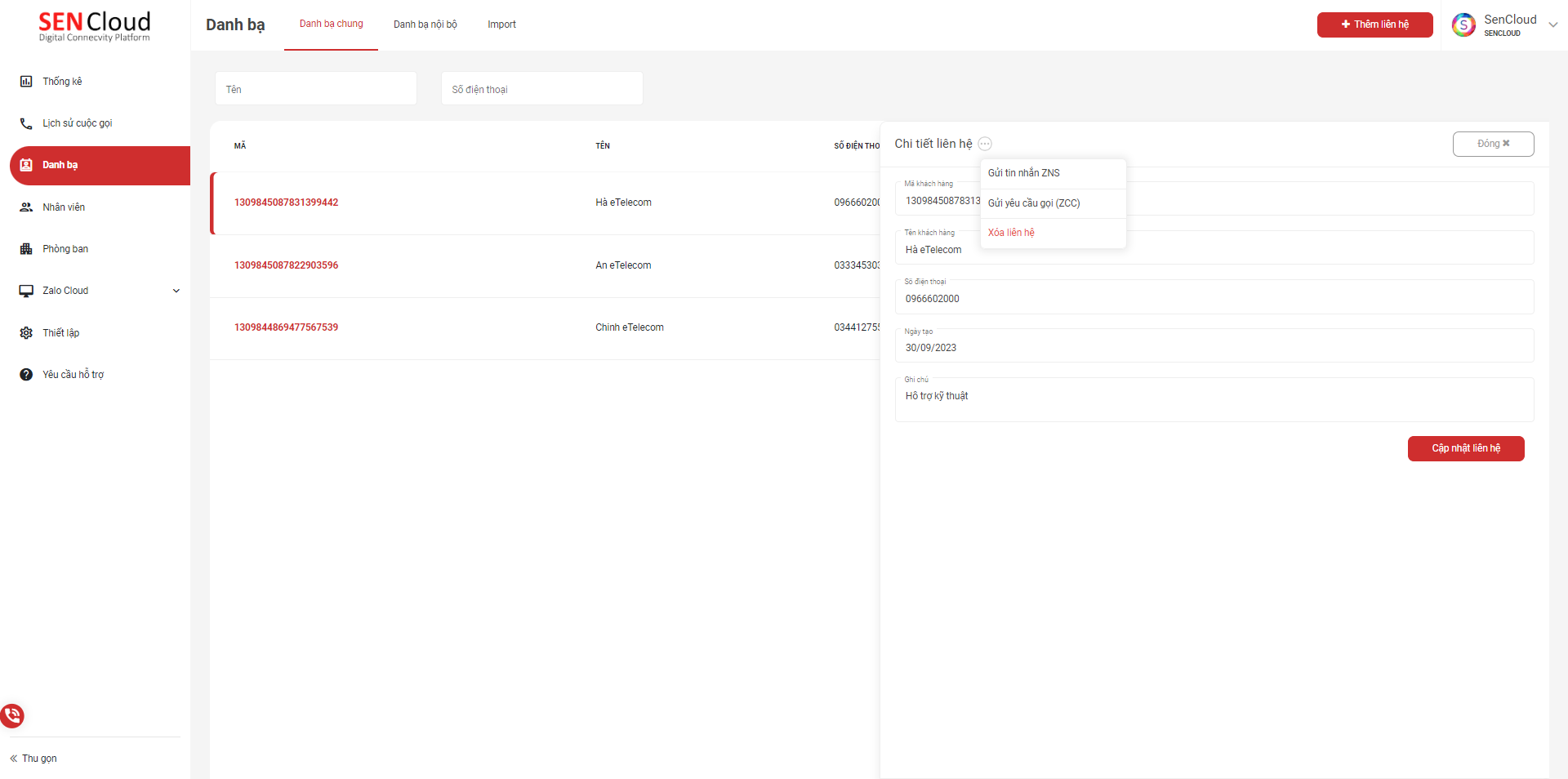Click the Phòng ban building icon
The image size is (1568, 779).
[x=26, y=249]
